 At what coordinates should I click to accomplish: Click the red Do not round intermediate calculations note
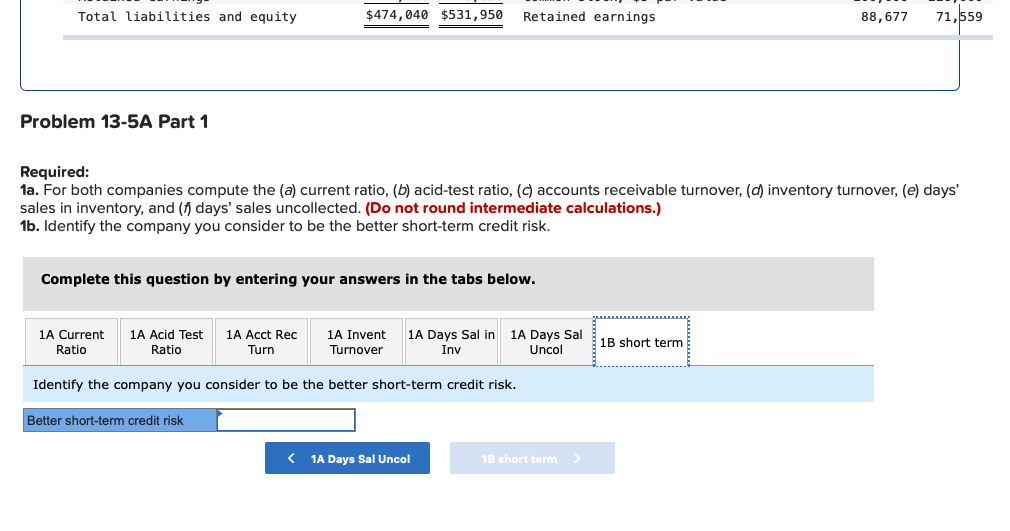point(513,208)
